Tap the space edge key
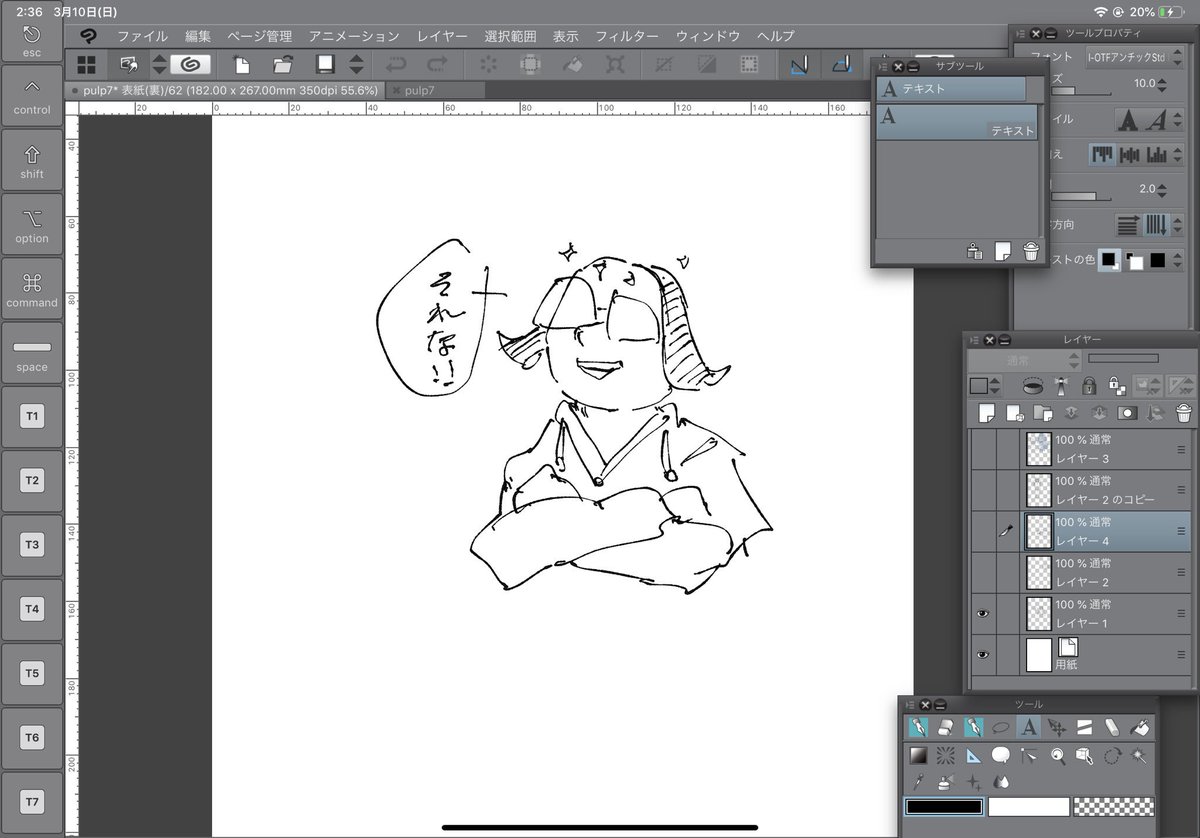The height and width of the screenshot is (838, 1200). coord(32,354)
